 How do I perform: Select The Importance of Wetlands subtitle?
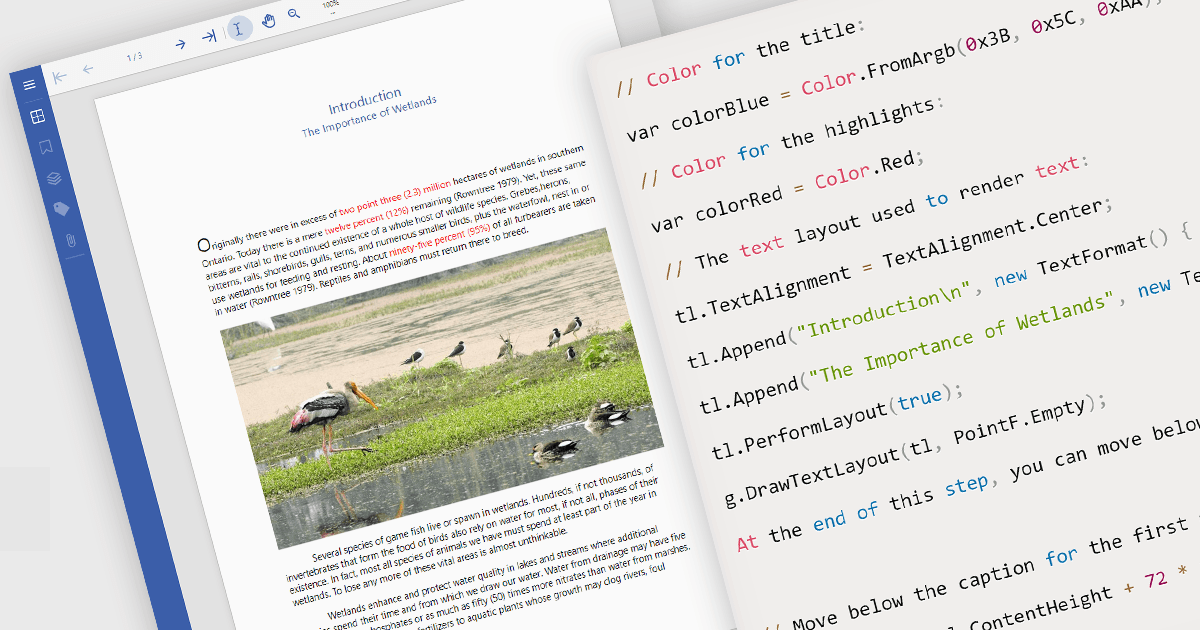coord(369,116)
